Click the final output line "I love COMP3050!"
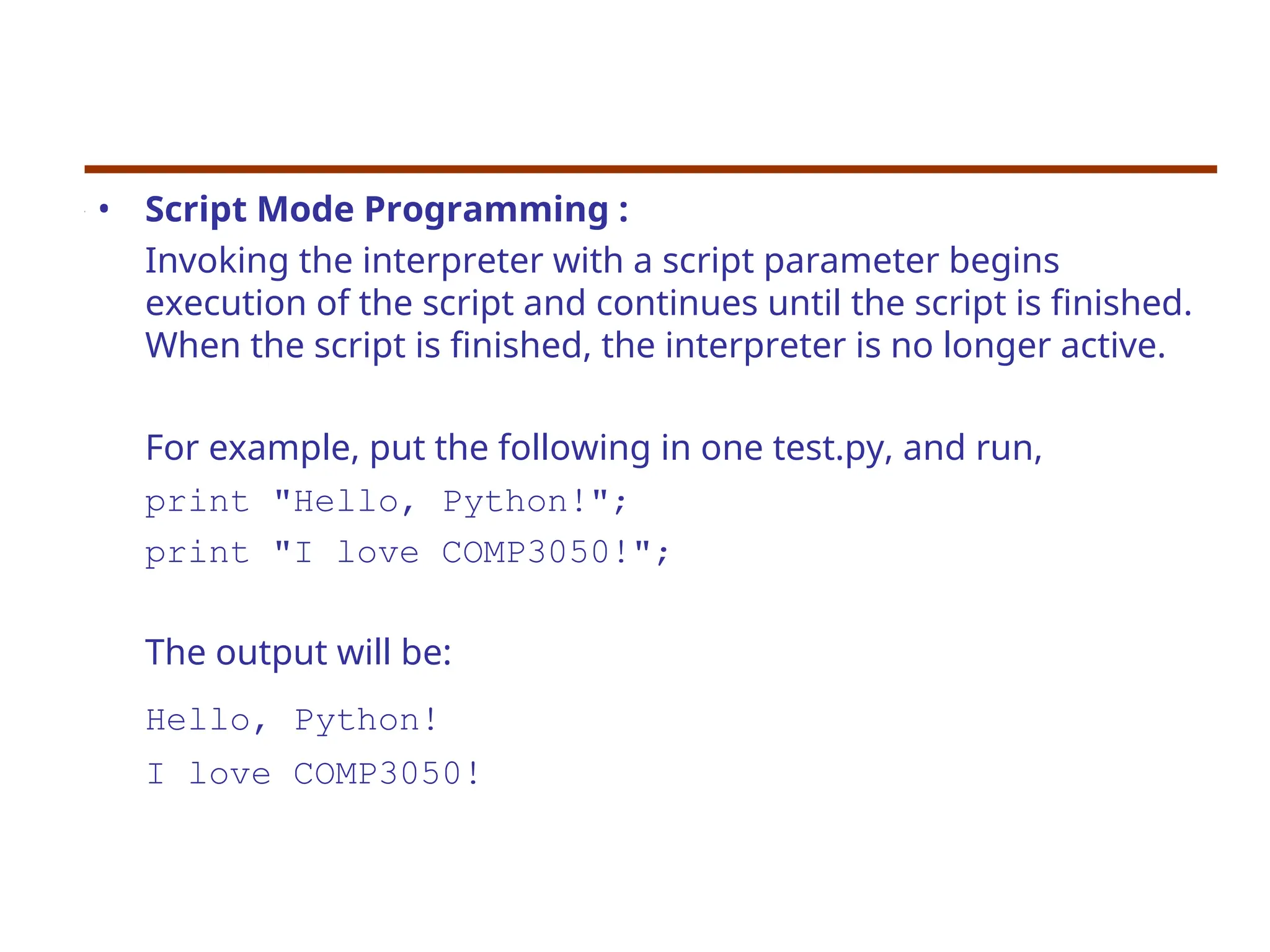This screenshot has height=952, width=1270. 313,773
